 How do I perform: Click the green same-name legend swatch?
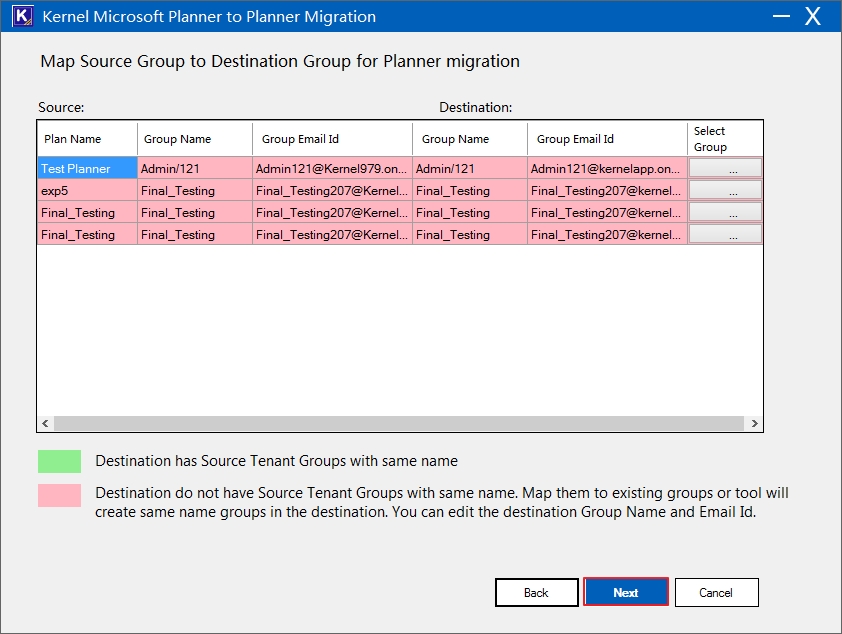tap(59, 461)
